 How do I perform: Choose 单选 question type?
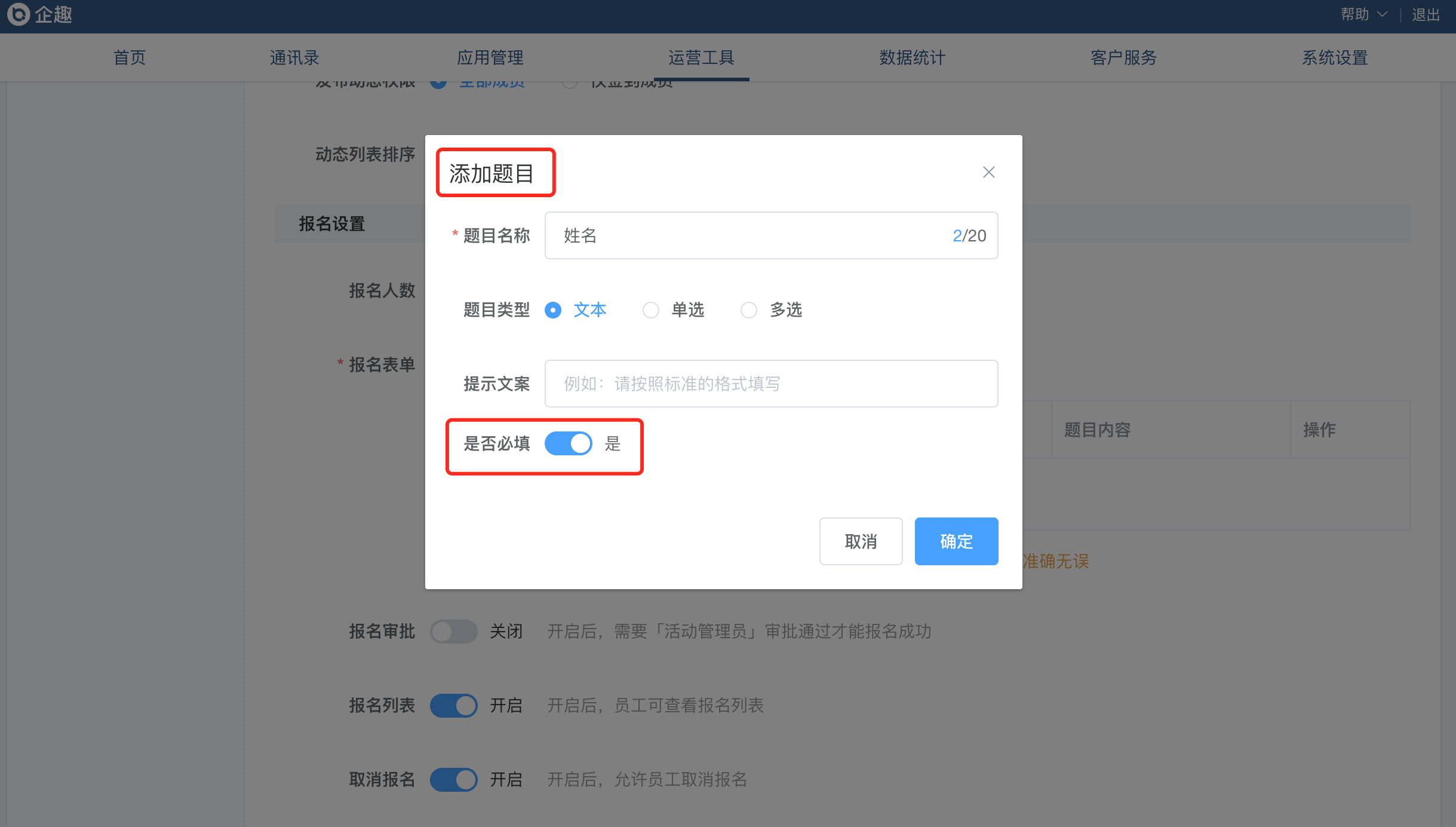coord(651,310)
